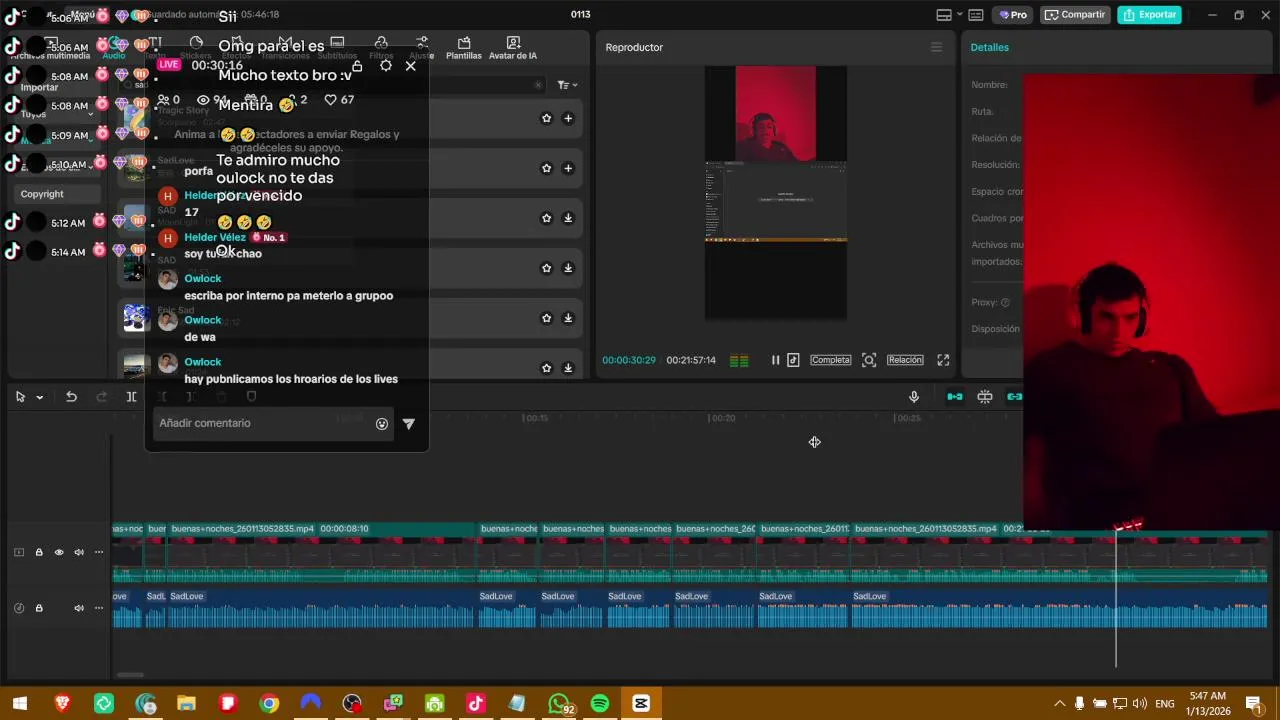
Task: Open emoji picker in comment box
Action: point(381,424)
